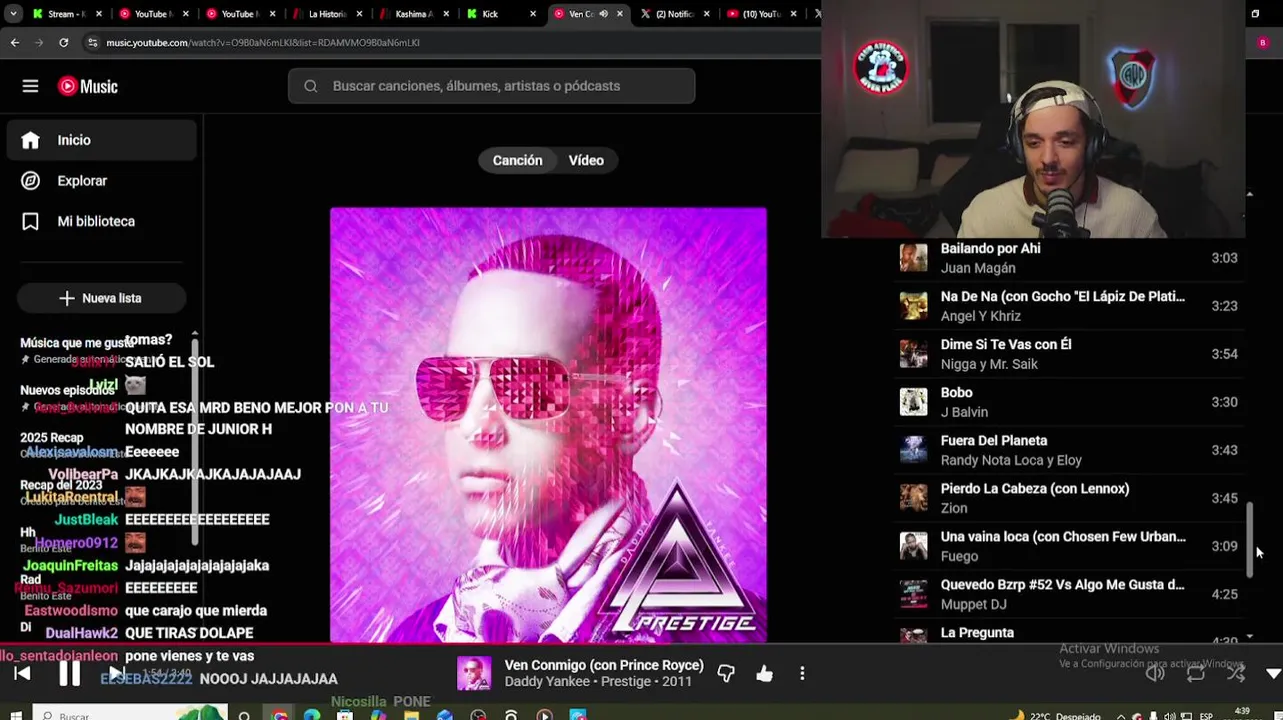Switch to the X Notifications tab
The image size is (1283, 720).
point(676,14)
